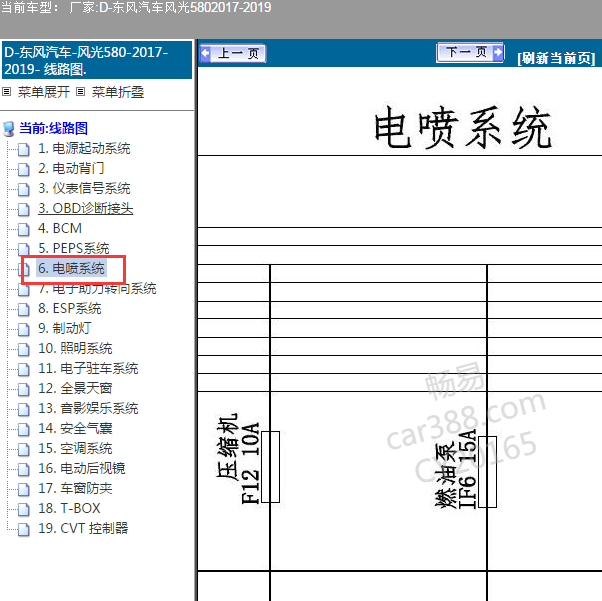Click page icon beside 19. CVT 控制器
This screenshot has height=601, width=602.
(24, 529)
